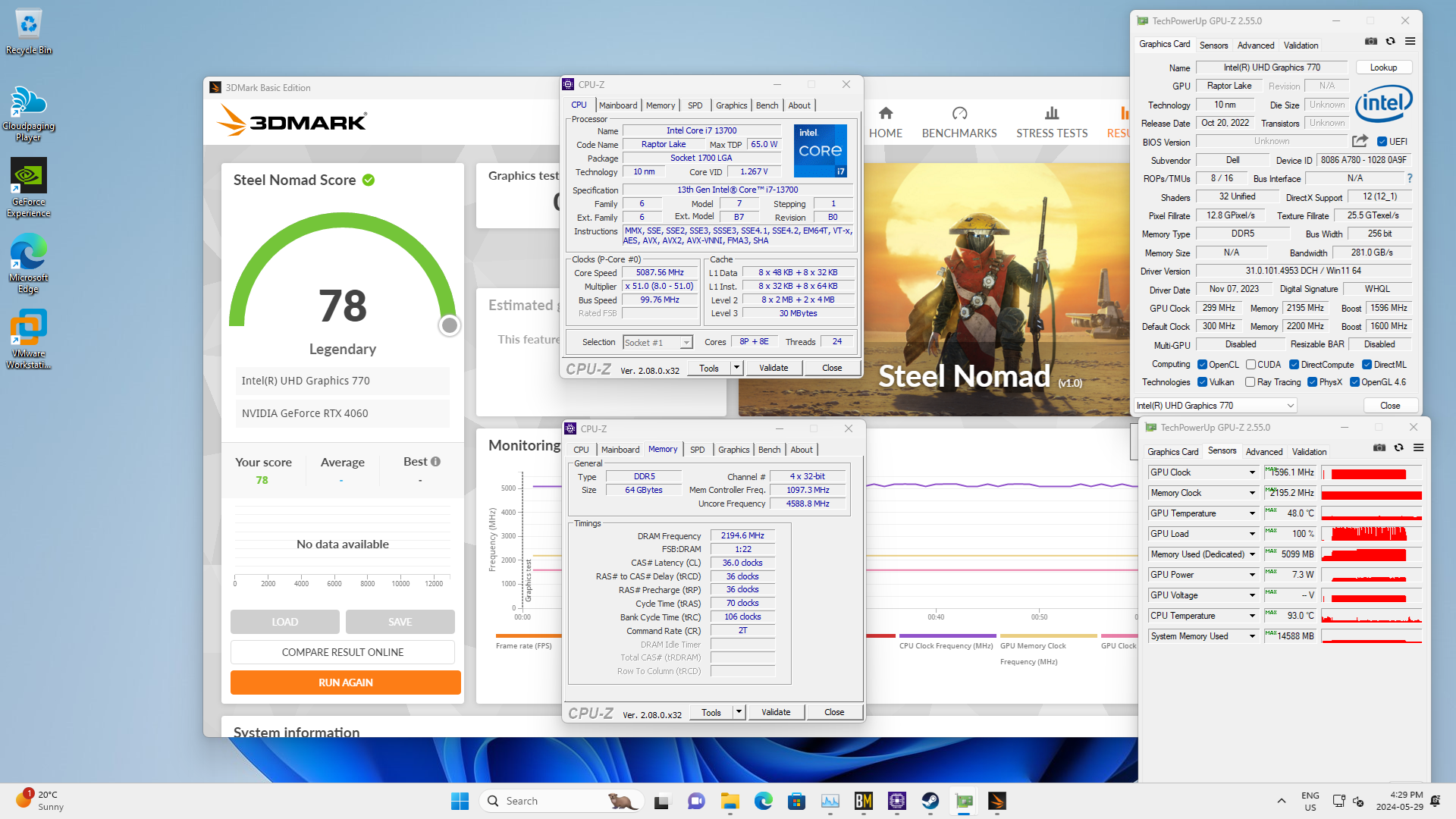Open the Graphics tab in Memory CPU-Z window
1456x819 pixels.
click(733, 450)
